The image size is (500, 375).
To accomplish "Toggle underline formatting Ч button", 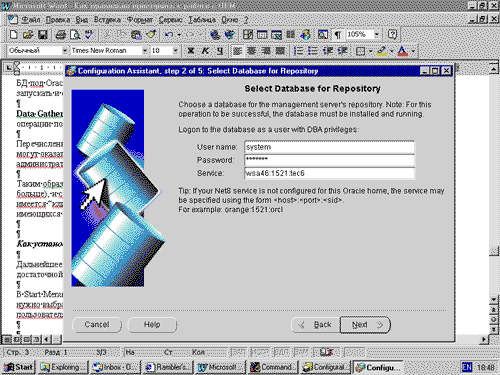I will click(x=220, y=51).
